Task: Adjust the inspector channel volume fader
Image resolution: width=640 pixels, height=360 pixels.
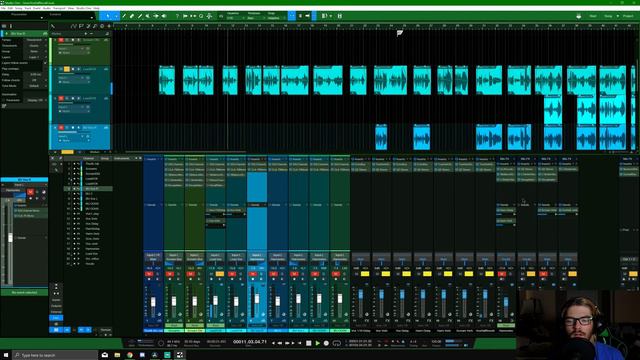Action: pyautogui.click(x=10, y=237)
